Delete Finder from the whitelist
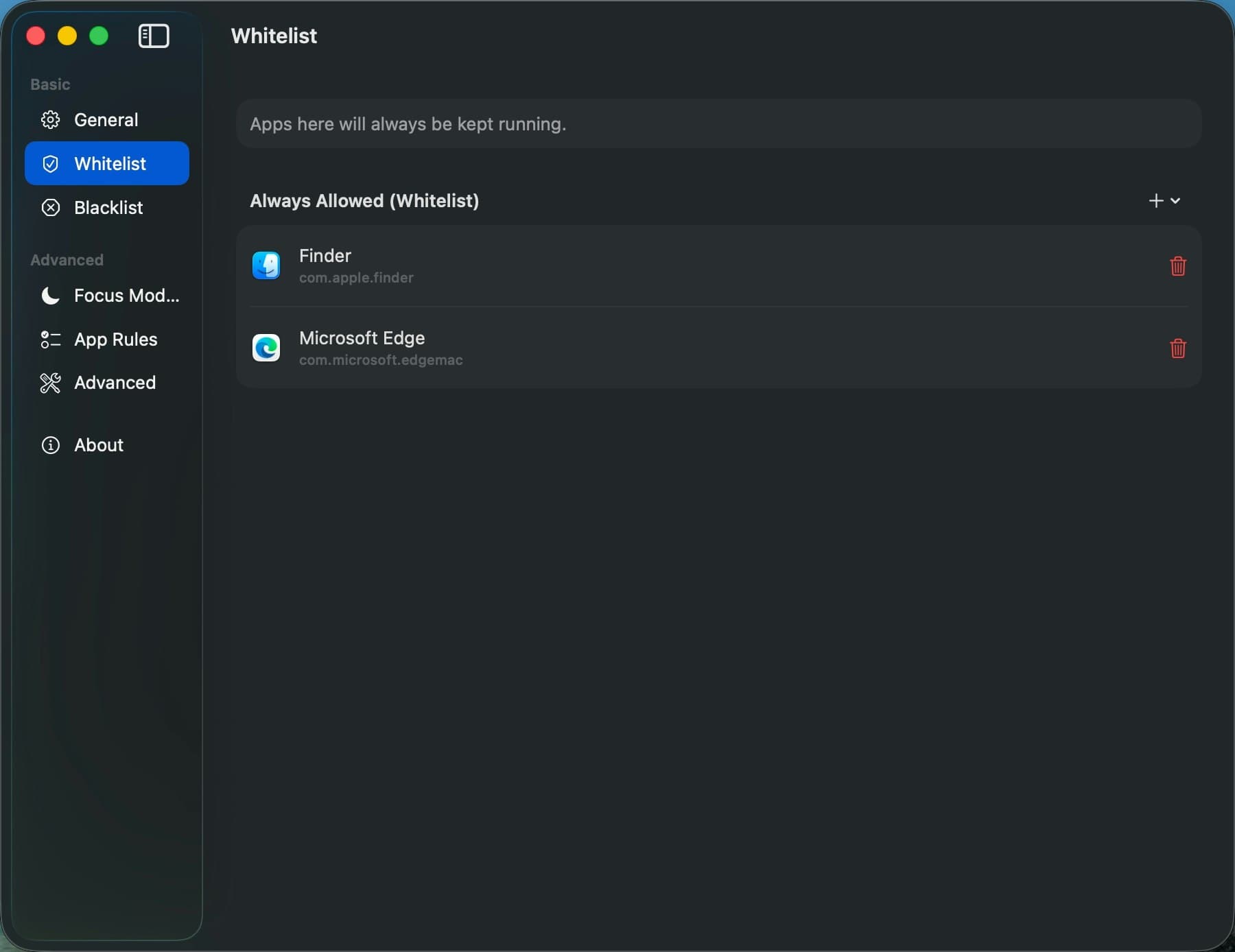This screenshot has width=1235, height=952. pyautogui.click(x=1177, y=266)
